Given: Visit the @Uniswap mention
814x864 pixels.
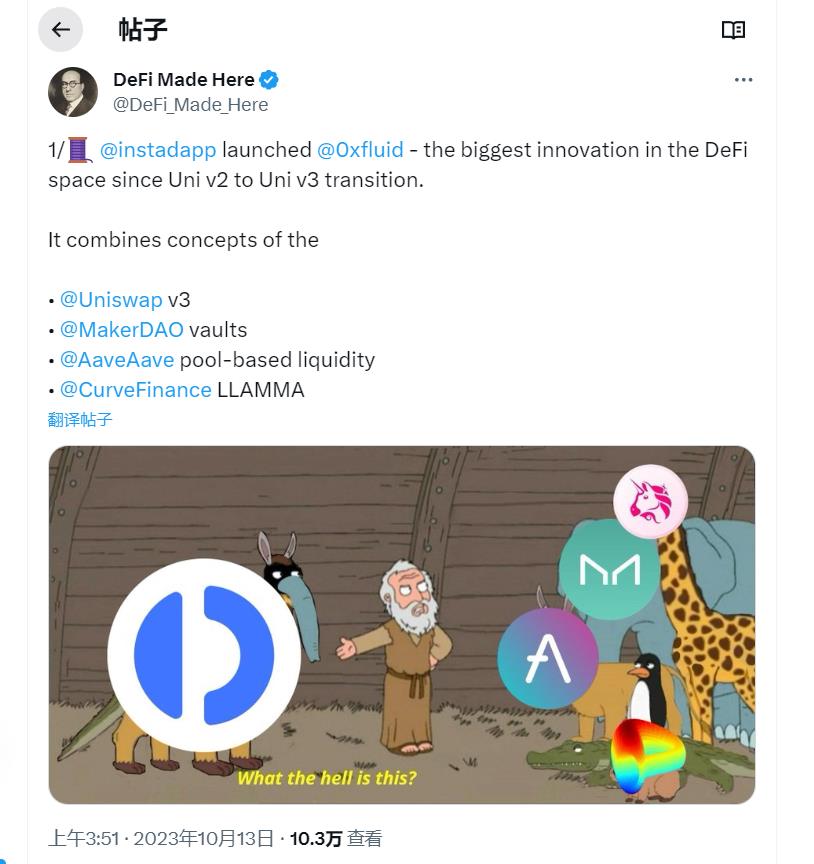Looking at the screenshot, I should (110, 300).
